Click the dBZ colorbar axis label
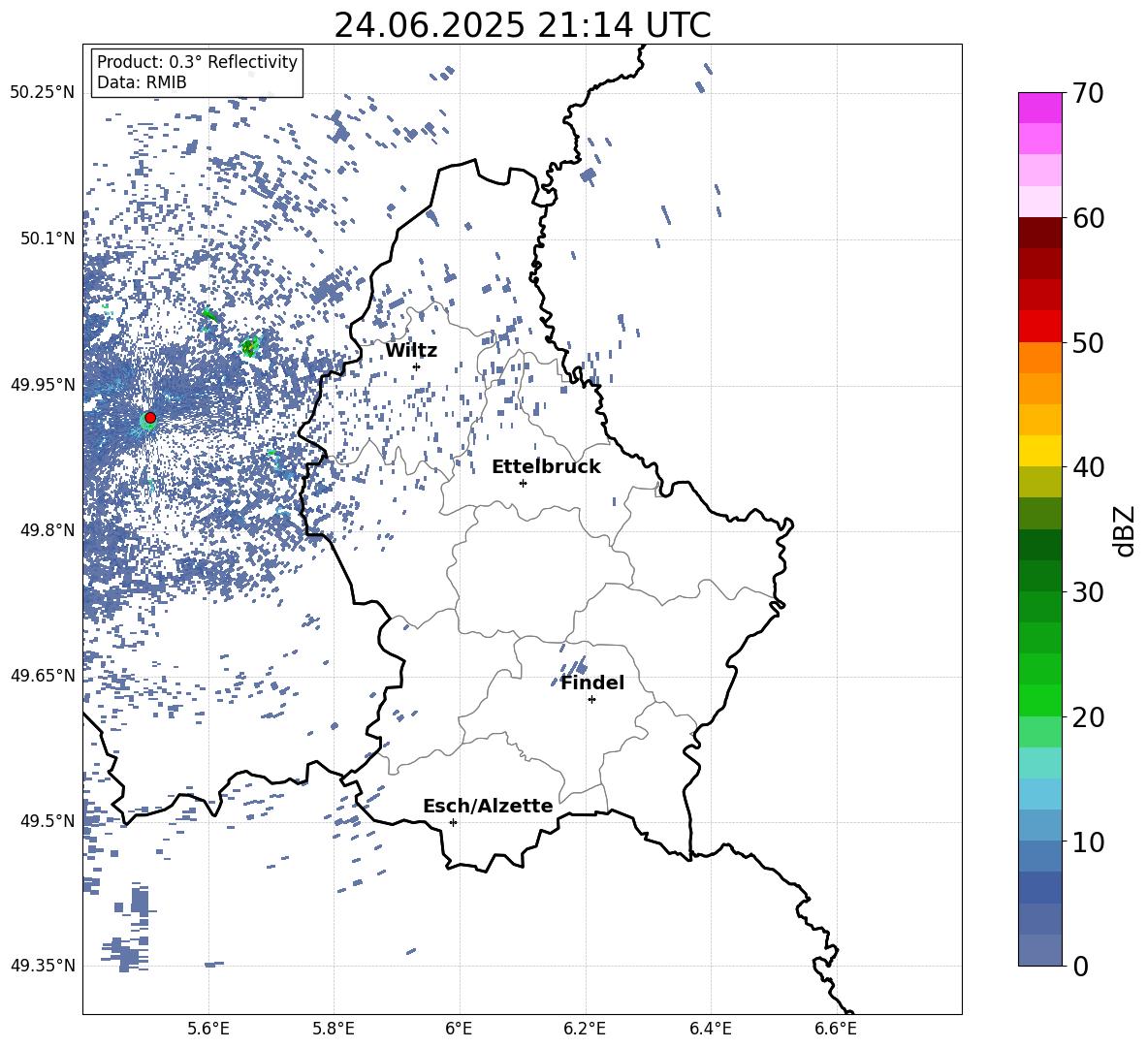 point(1126,530)
